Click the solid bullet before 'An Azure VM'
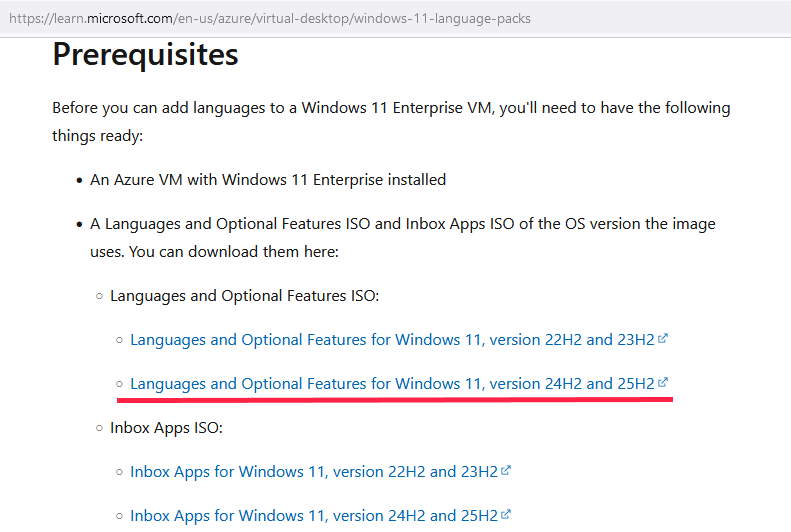 [x=79, y=181]
